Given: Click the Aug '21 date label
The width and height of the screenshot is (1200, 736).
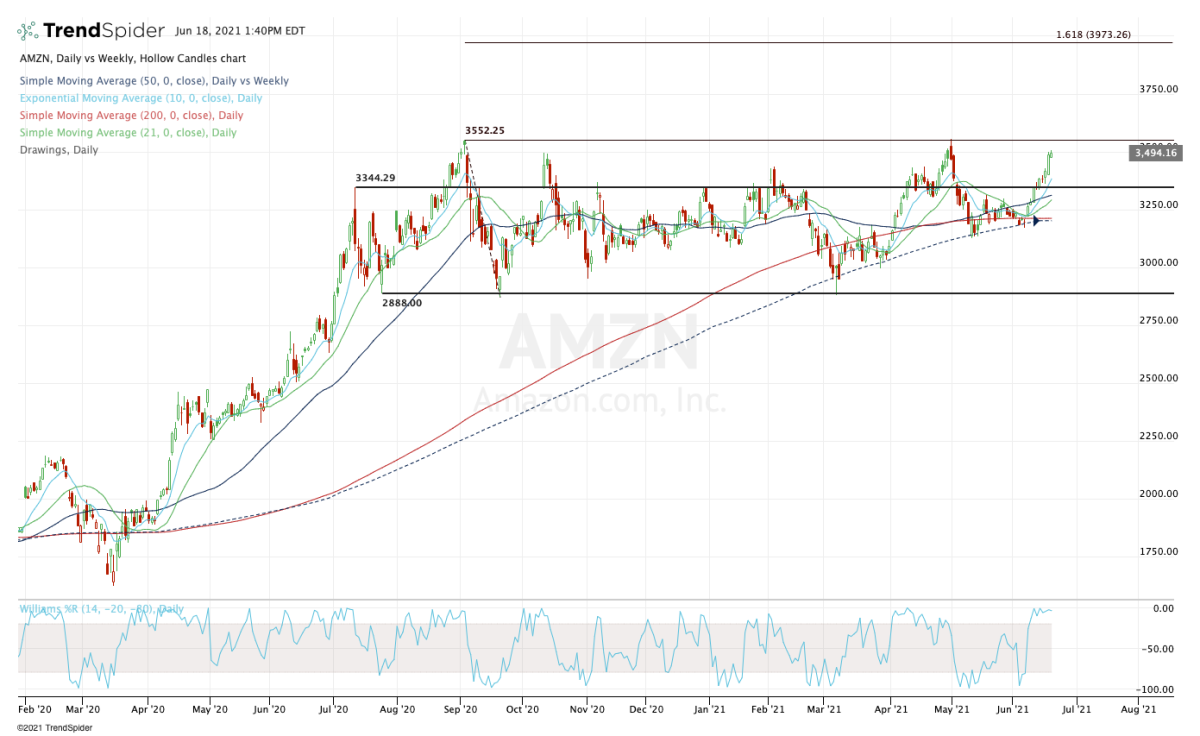Looking at the screenshot, I should tap(1138, 709).
